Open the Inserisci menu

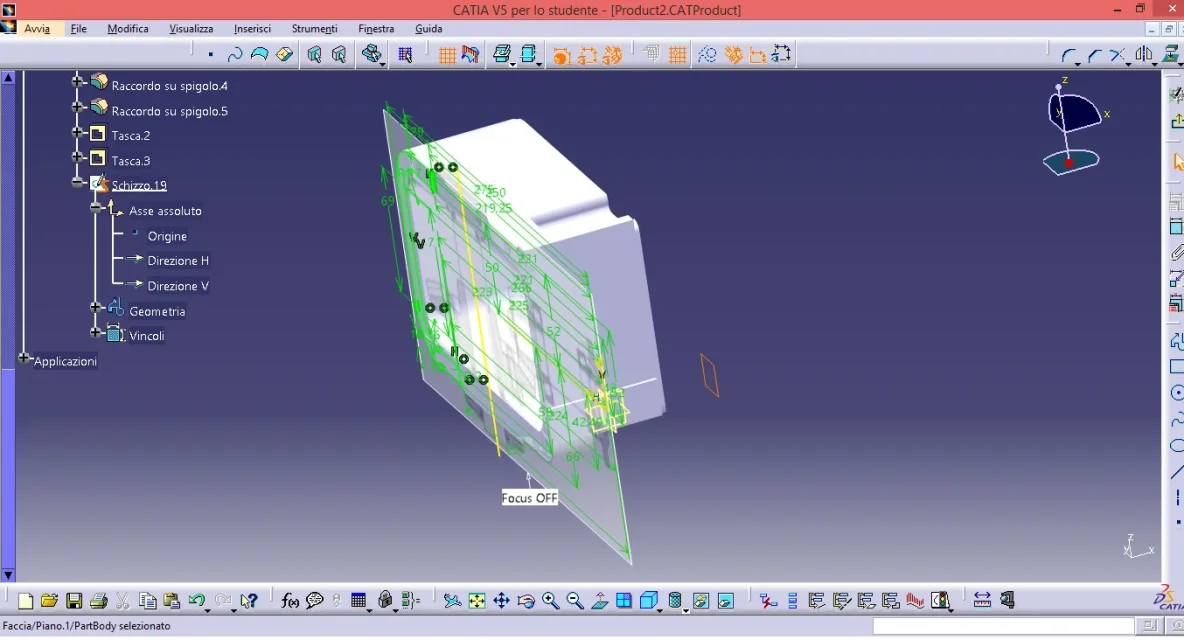(x=252, y=29)
